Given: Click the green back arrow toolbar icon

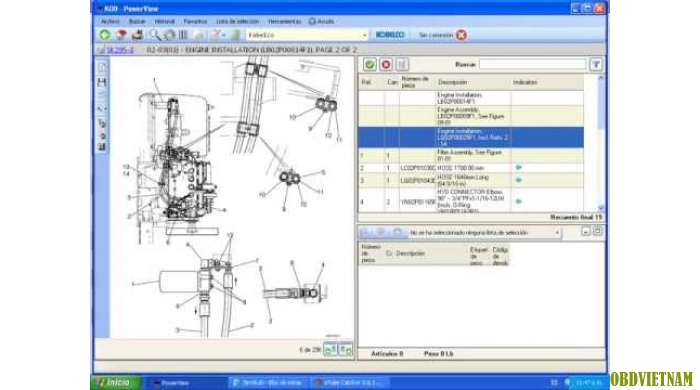Looking at the screenshot, I should pos(105,35).
